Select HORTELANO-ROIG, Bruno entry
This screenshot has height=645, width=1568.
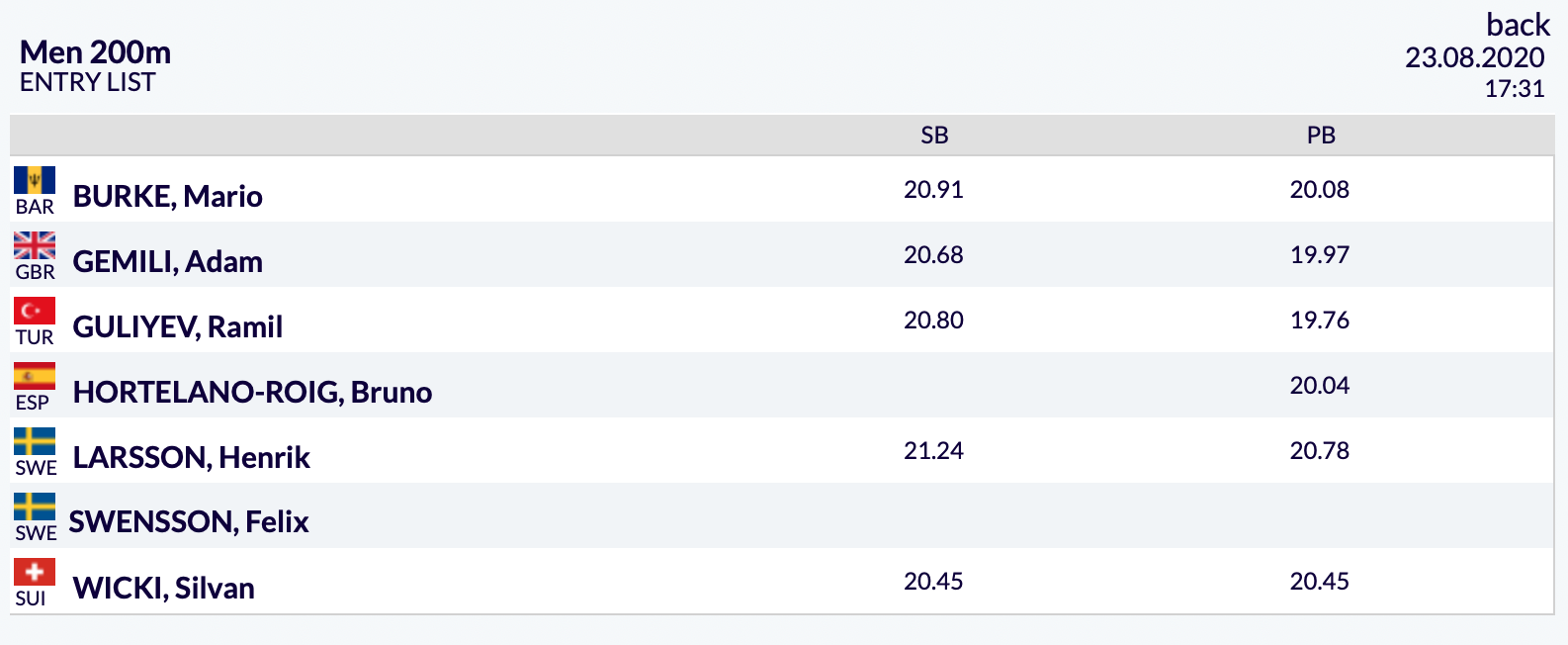pyautogui.click(x=252, y=392)
